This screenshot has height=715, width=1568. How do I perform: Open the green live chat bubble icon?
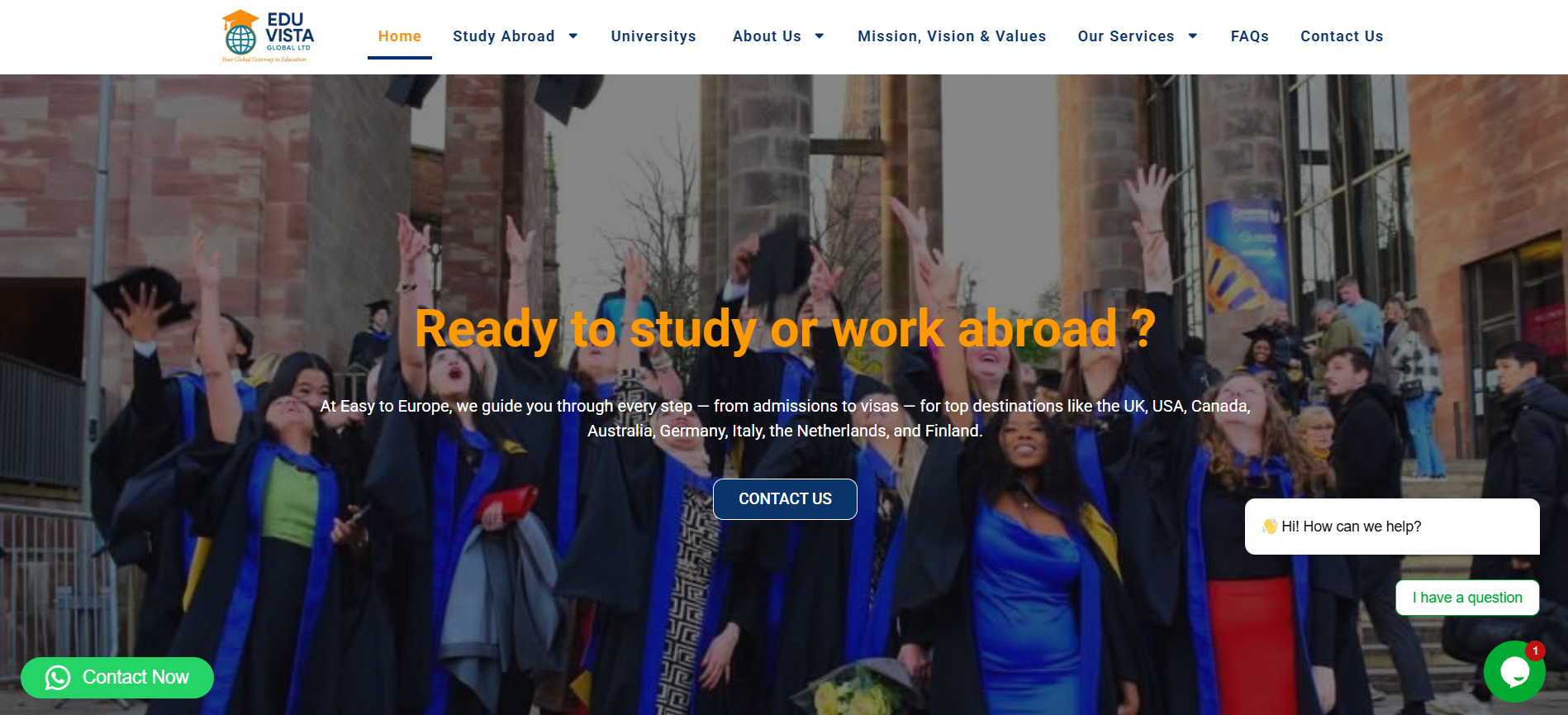click(1514, 671)
